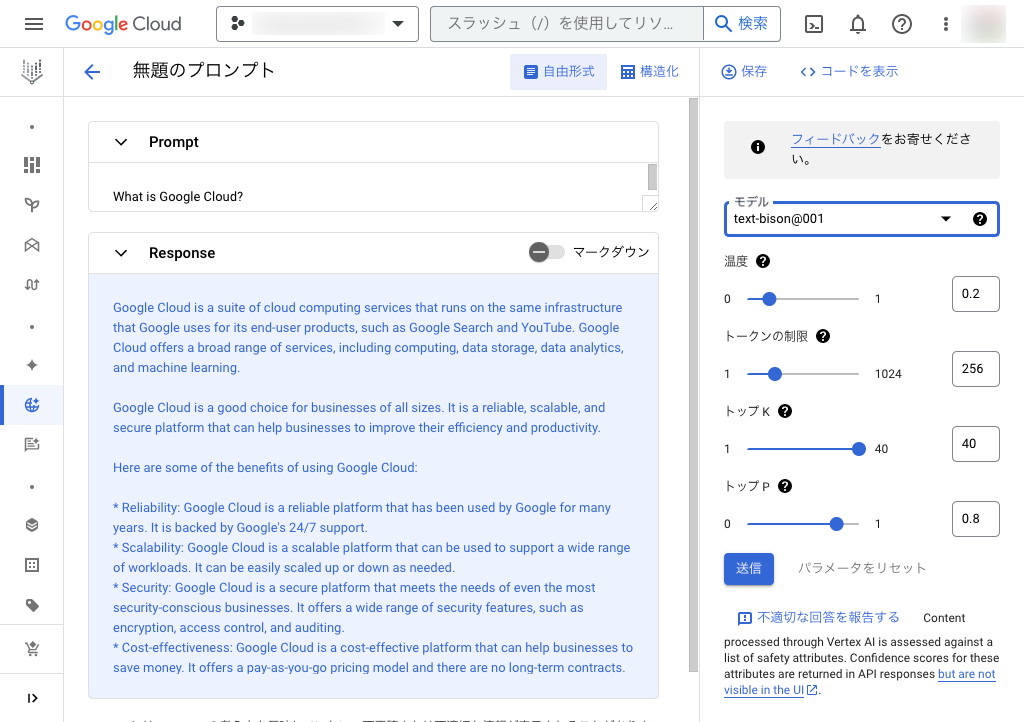Click the help question mark in header
Viewport: 1024px width, 722px height.
tap(902, 24)
